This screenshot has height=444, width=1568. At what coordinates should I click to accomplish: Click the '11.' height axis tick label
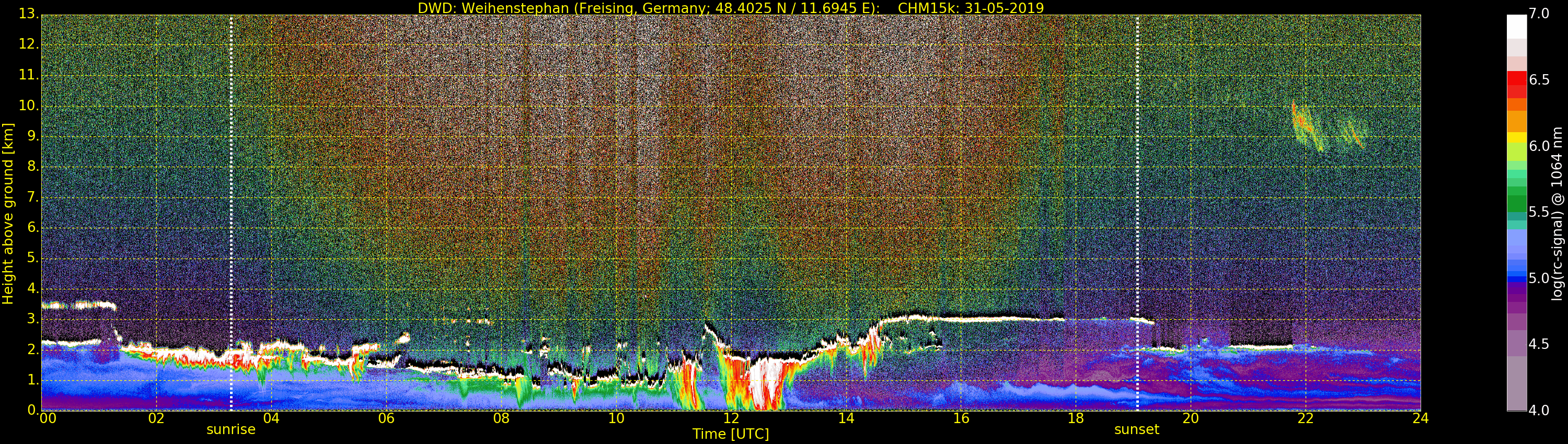pos(29,75)
